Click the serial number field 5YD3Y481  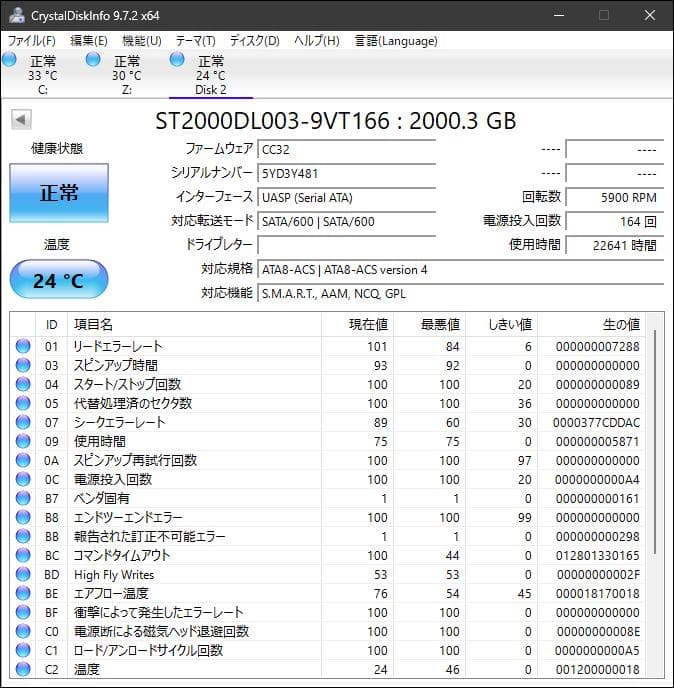coord(347,174)
